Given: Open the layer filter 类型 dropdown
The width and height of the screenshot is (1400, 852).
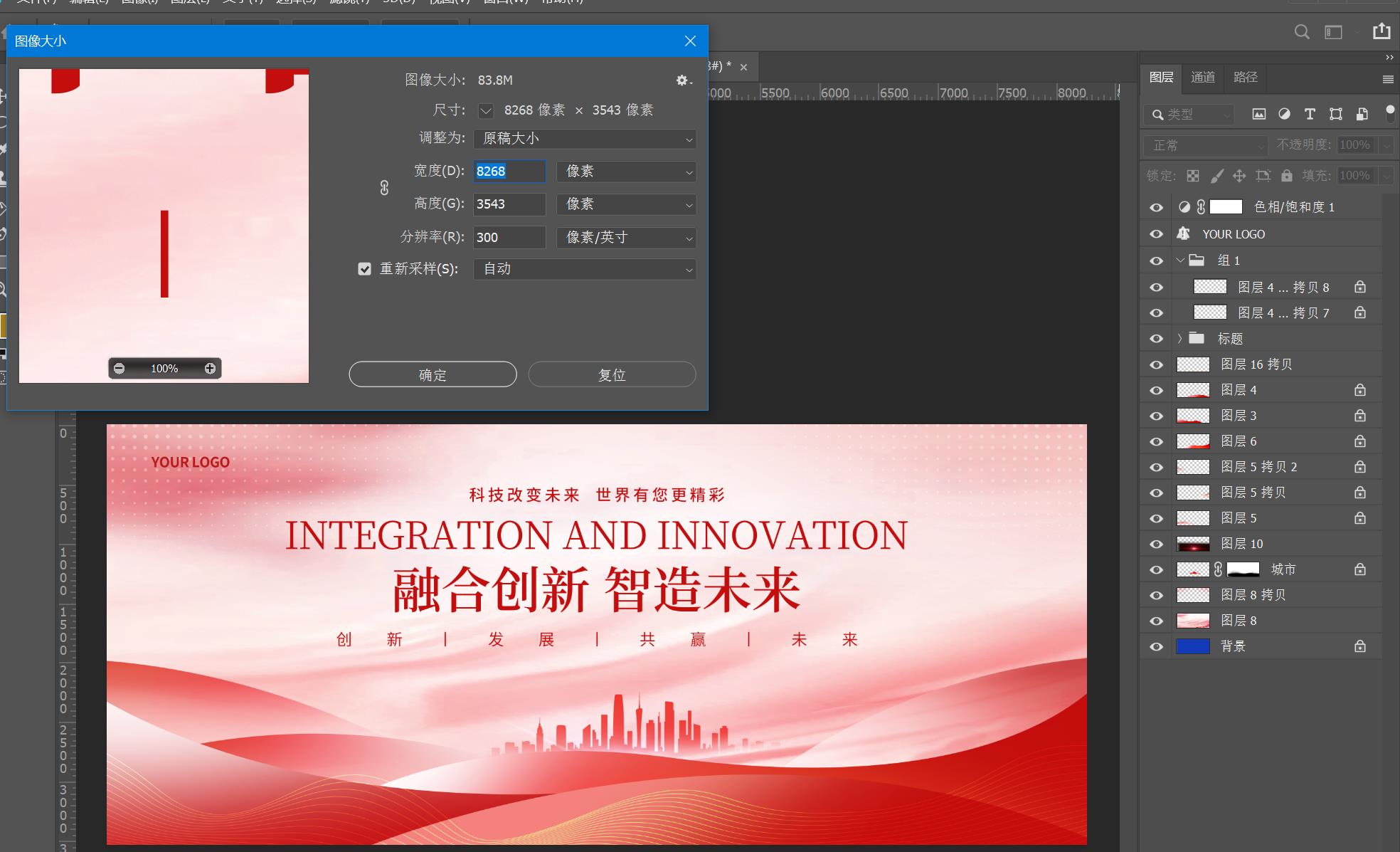Looking at the screenshot, I should point(1189,114).
